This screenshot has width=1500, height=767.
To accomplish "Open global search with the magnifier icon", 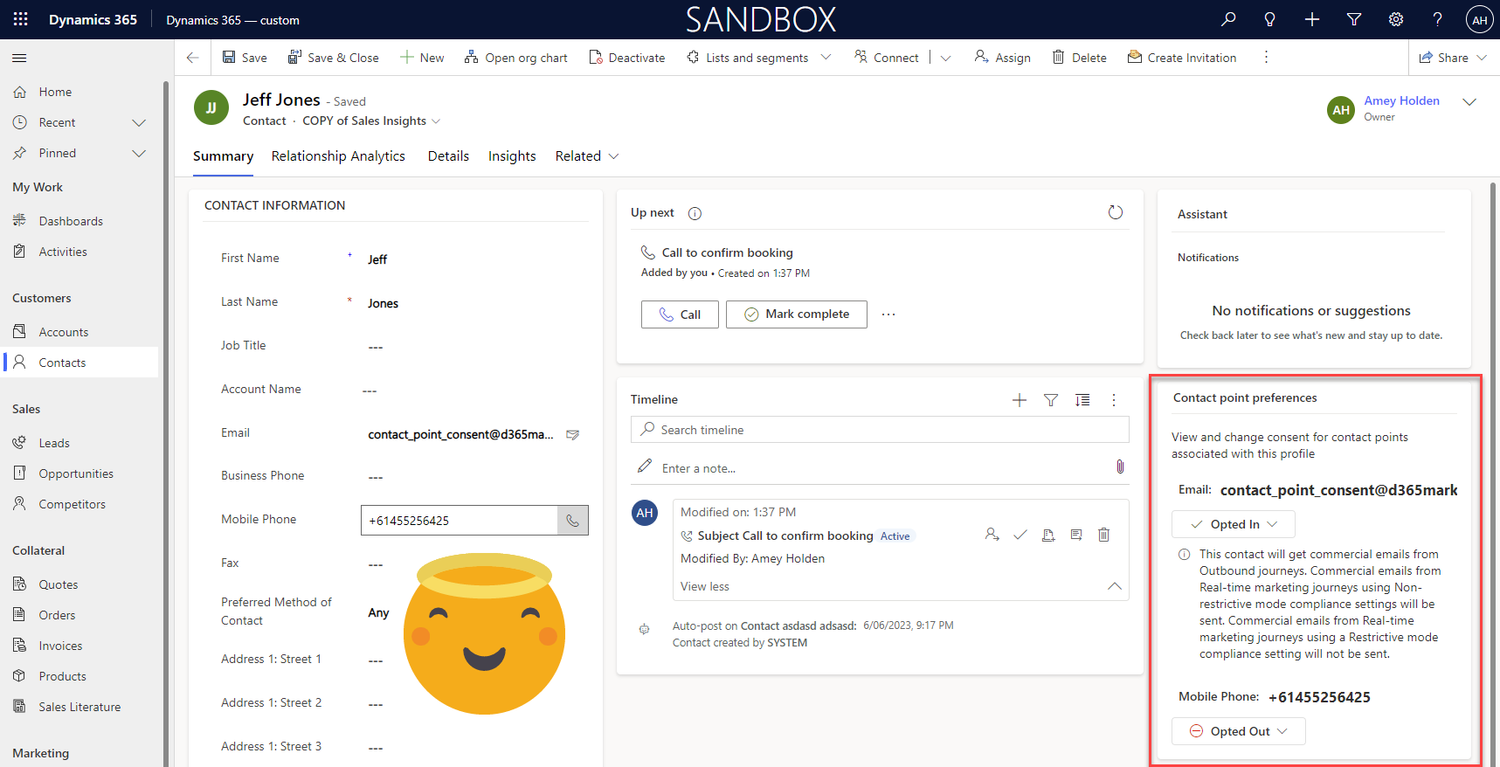I will click(x=1228, y=19).
